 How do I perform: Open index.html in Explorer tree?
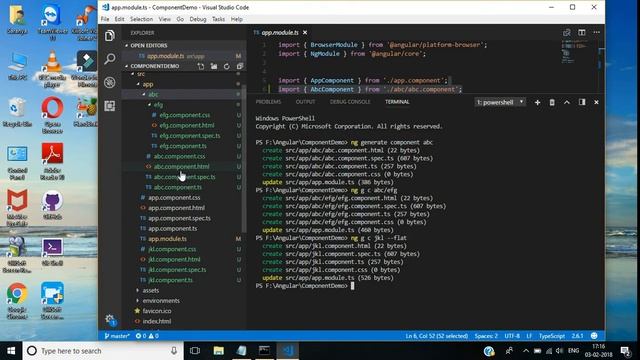[x=157, y=321]
